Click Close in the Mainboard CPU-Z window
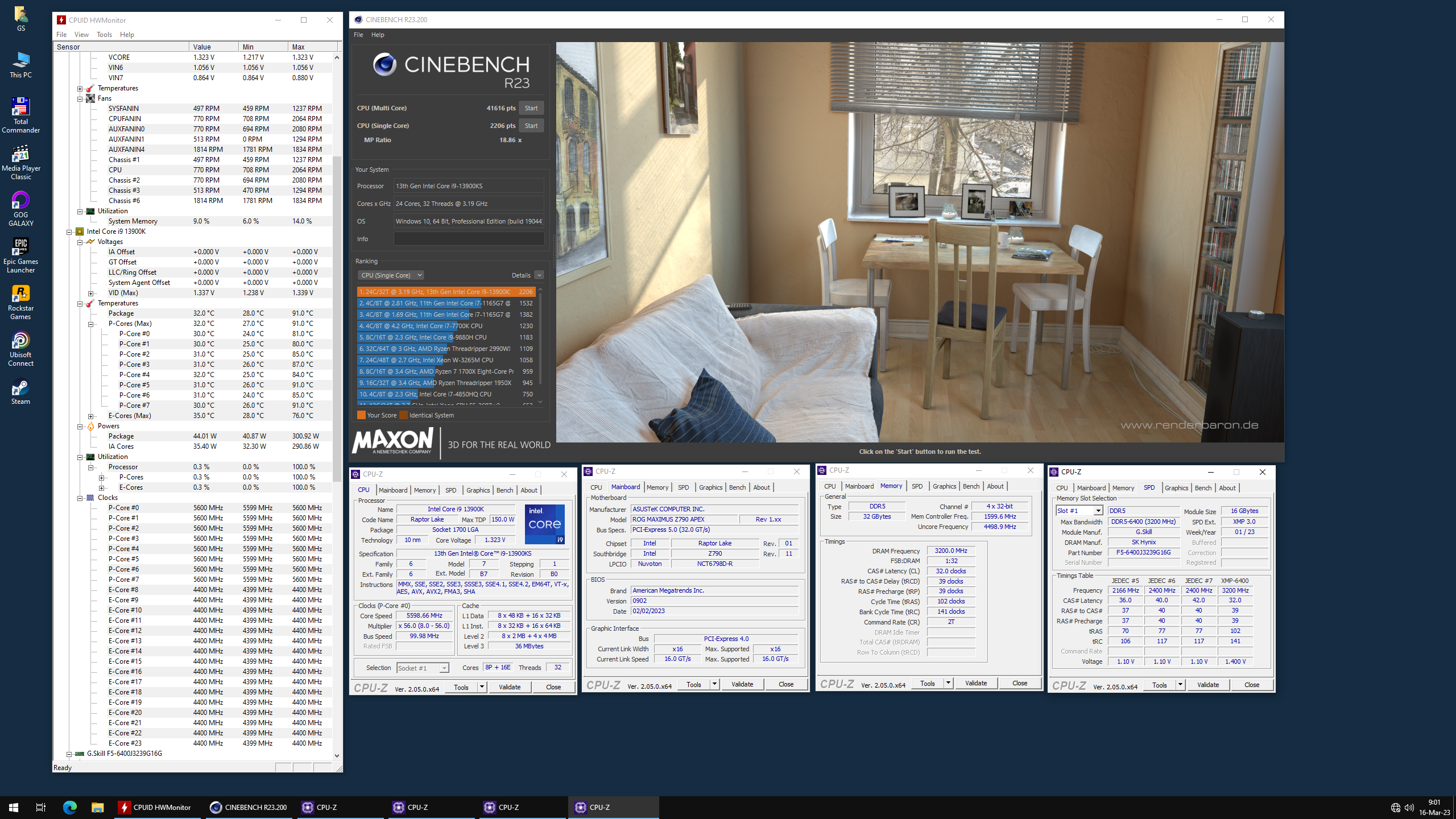Screen dimensions: 1456x819 pos(786,684)
